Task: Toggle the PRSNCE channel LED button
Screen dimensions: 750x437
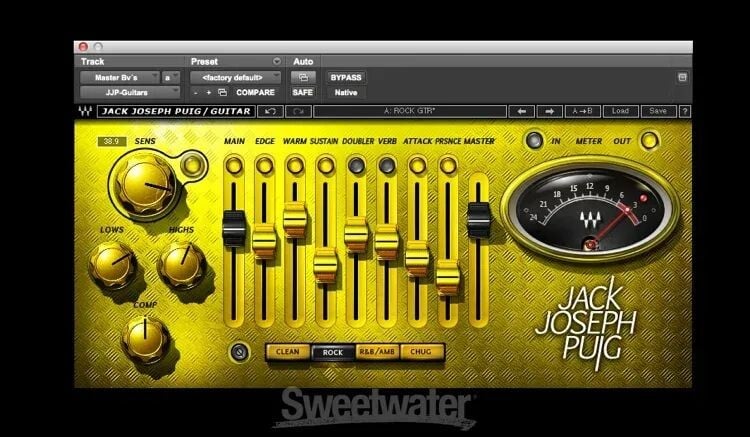Action: coord(448,166)
